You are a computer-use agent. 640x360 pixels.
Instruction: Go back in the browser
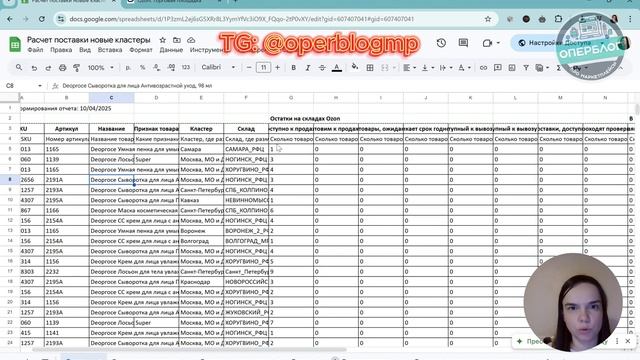pyautogui.click(x=10, y=19)
